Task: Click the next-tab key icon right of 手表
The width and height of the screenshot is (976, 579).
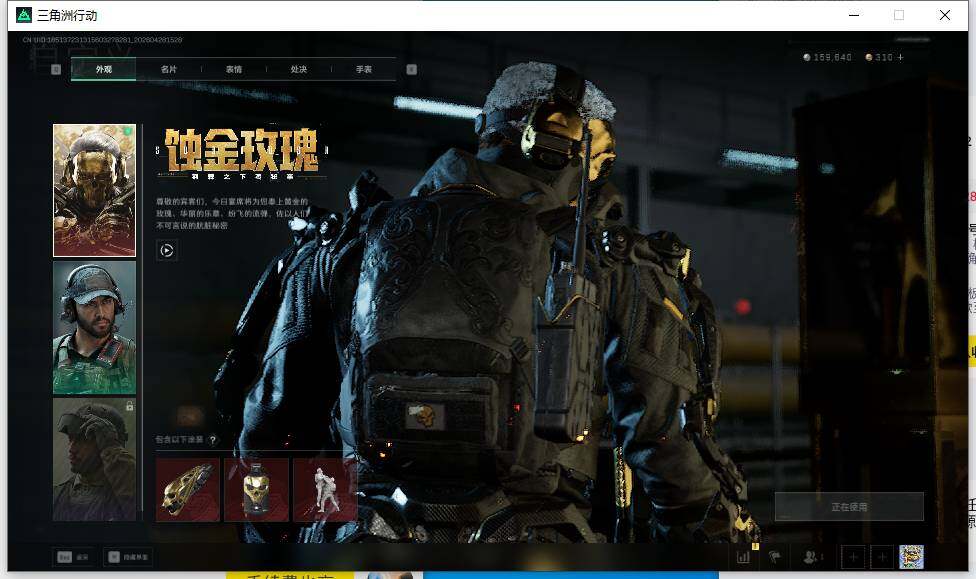Action: (411, 69)
